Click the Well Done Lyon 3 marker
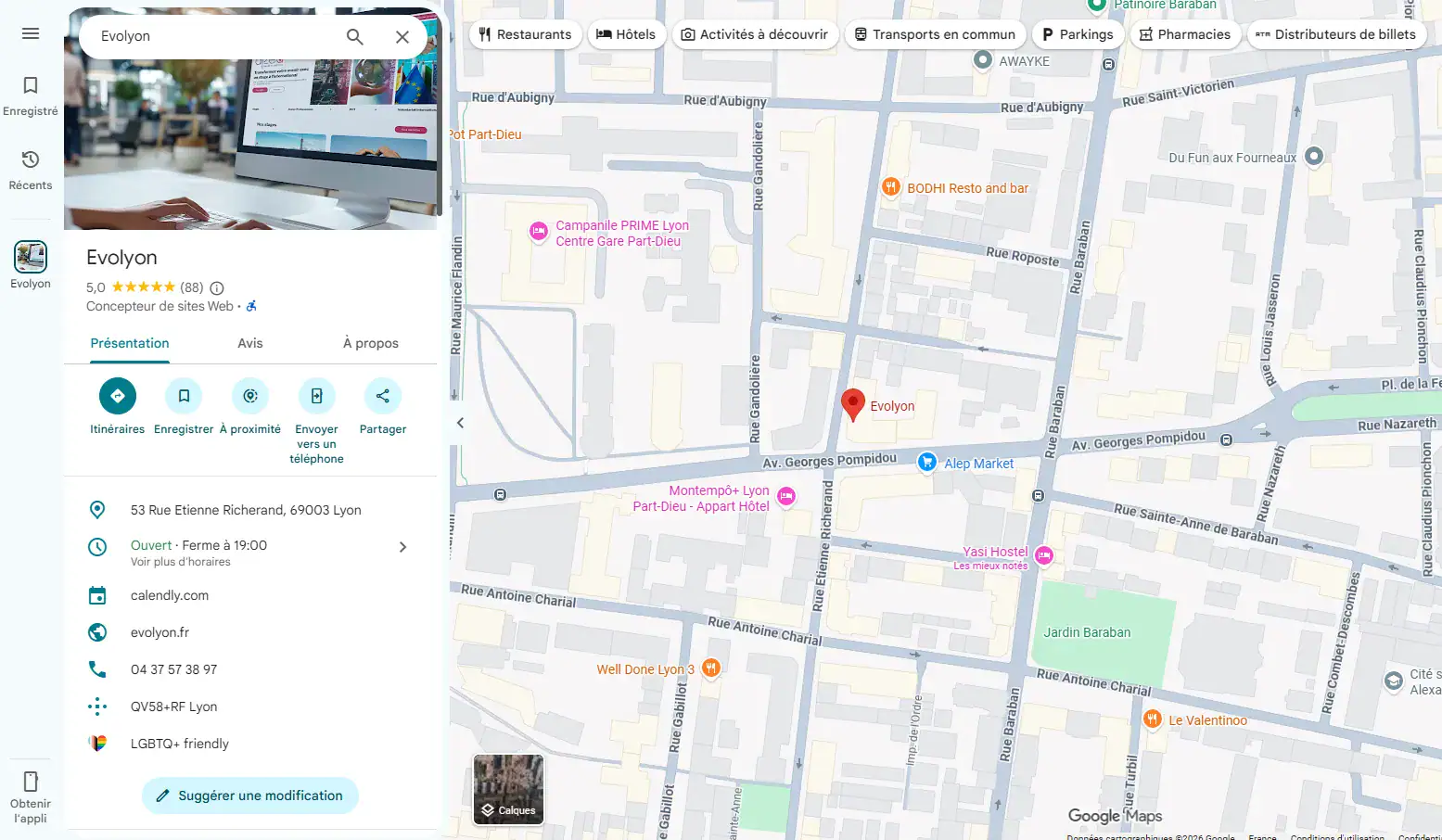This screenshot has height=840, width=1442. point(711,668)
